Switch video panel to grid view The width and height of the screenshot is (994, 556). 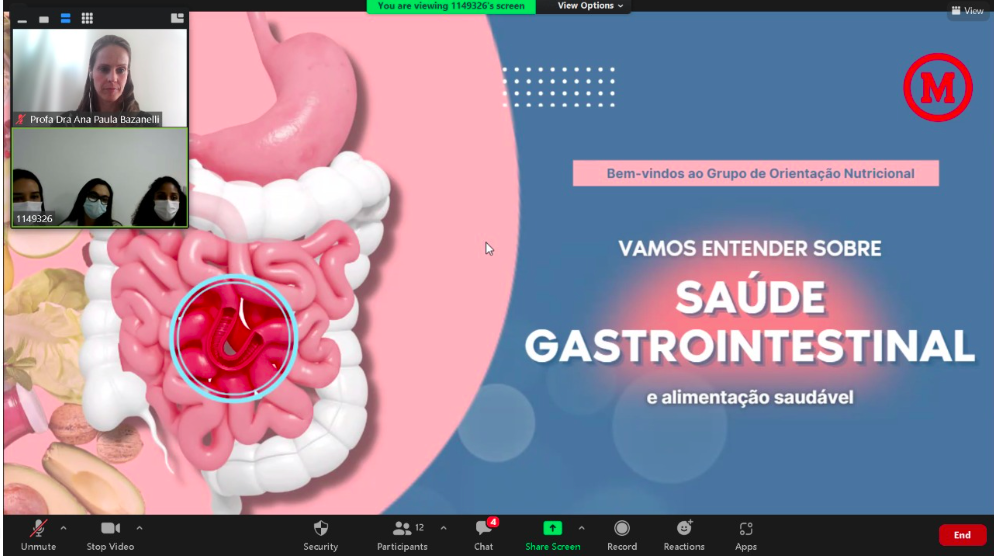pyautogui.click(x=87, y=18)
